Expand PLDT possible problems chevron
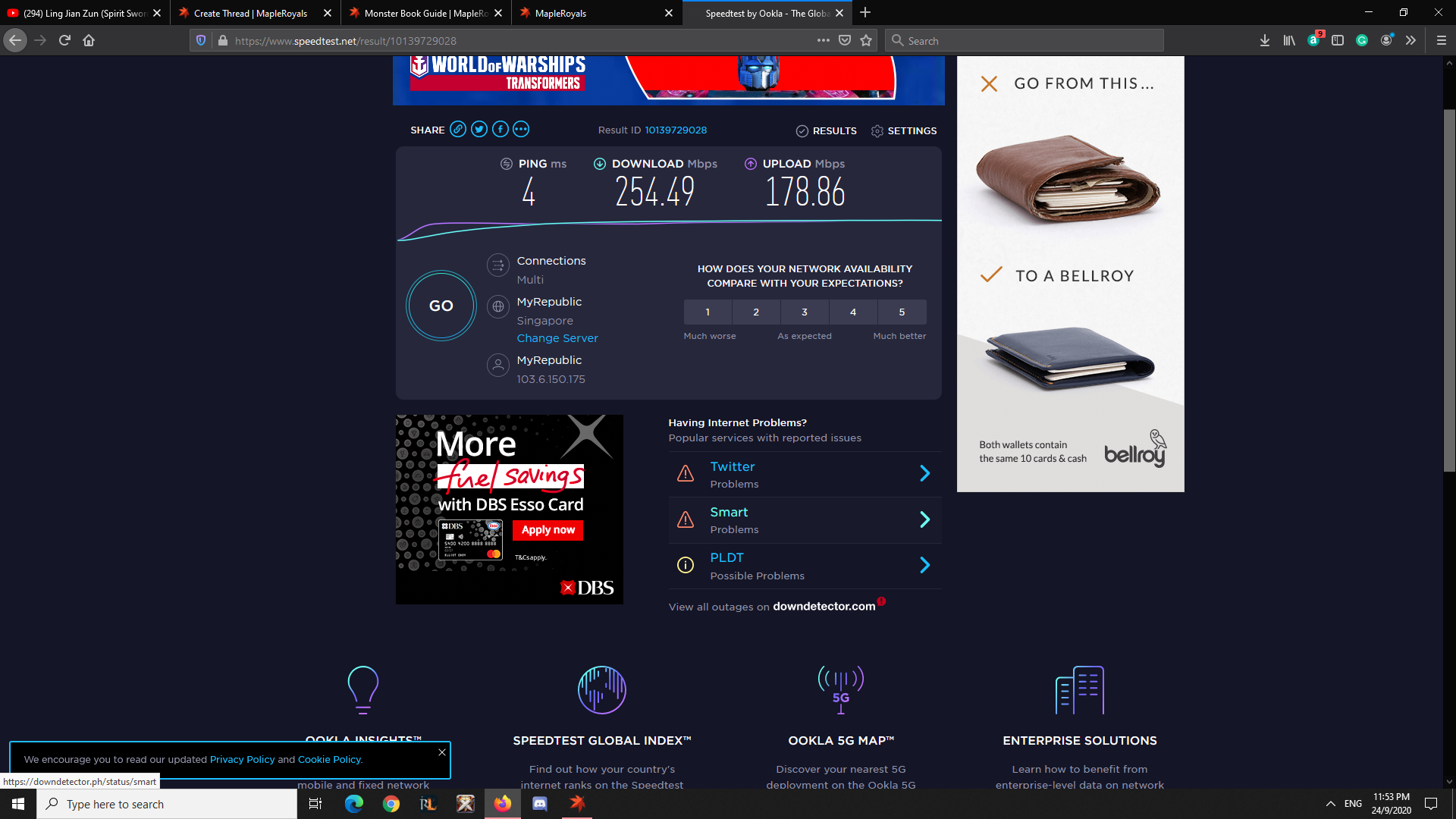The width and height of the screenshot is (1456, 819). point(924,565)
